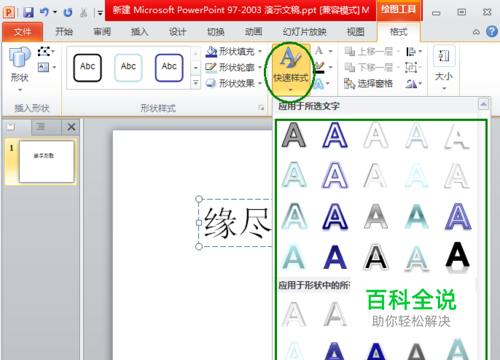Switch to the outline view tab in left pane
Image resolution: width=500 pixels, height=360 pixels.
tap(41, 127)
